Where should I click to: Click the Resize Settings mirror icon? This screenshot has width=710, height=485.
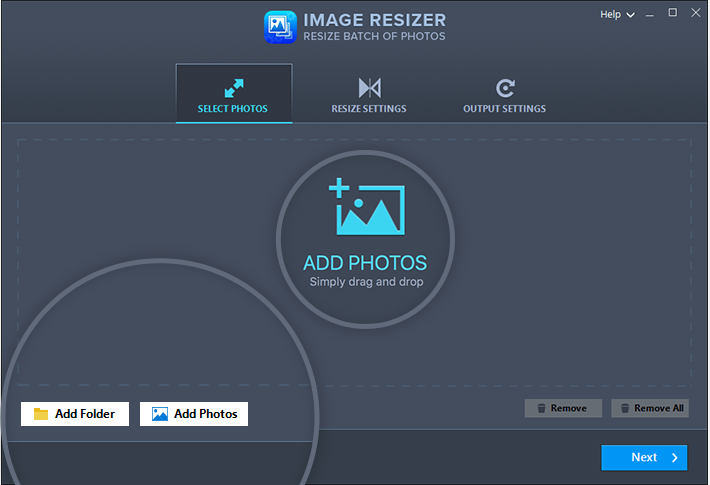(x=369, y=88)
